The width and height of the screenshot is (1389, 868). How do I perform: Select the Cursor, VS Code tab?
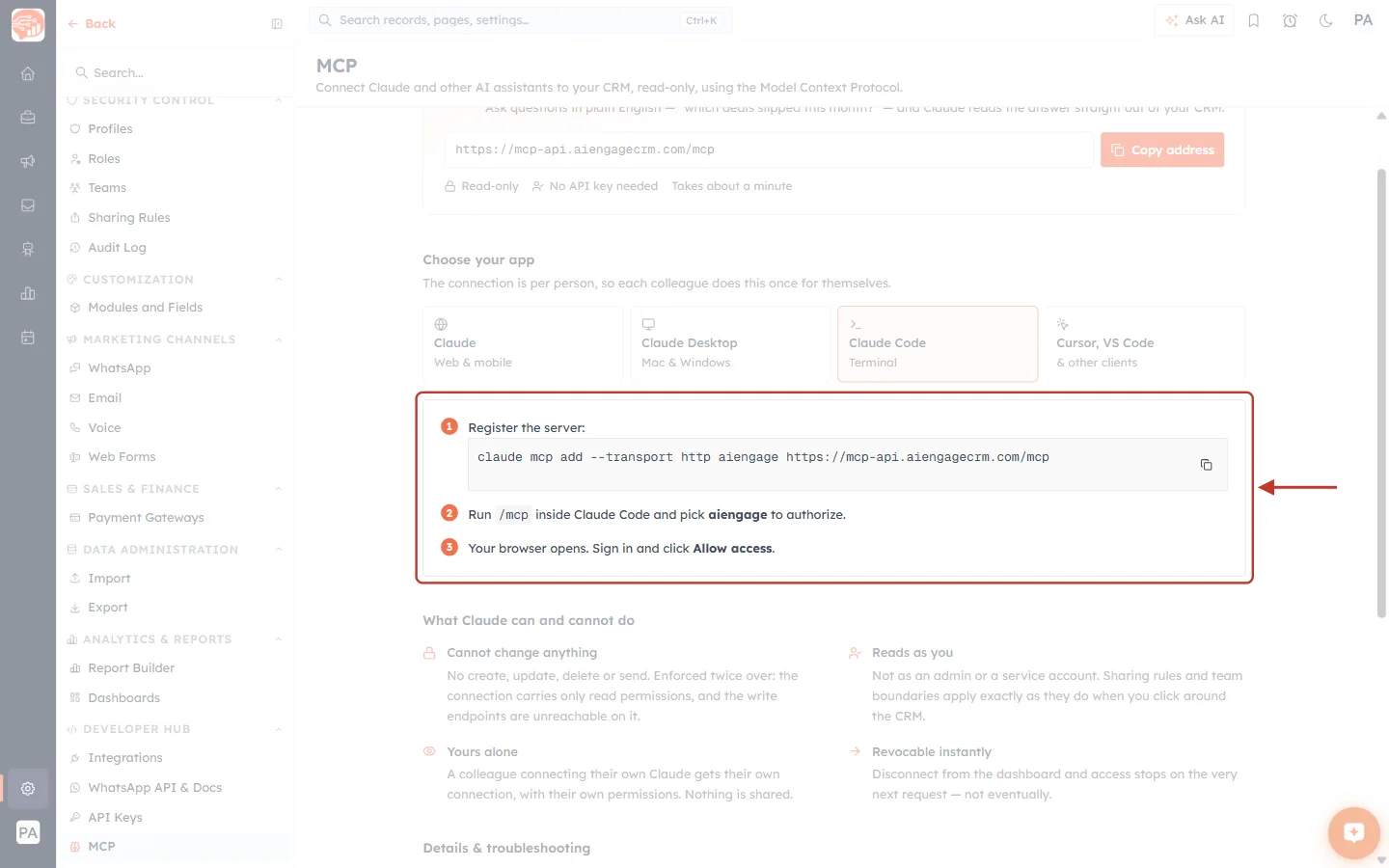[x=1145, y=344]
